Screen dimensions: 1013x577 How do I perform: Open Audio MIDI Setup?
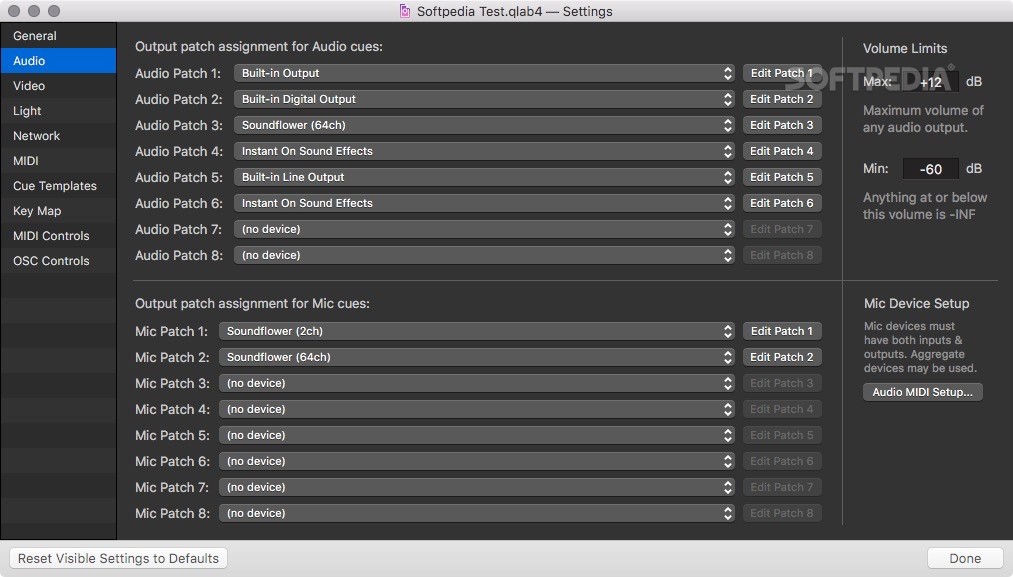pos(923,392)
